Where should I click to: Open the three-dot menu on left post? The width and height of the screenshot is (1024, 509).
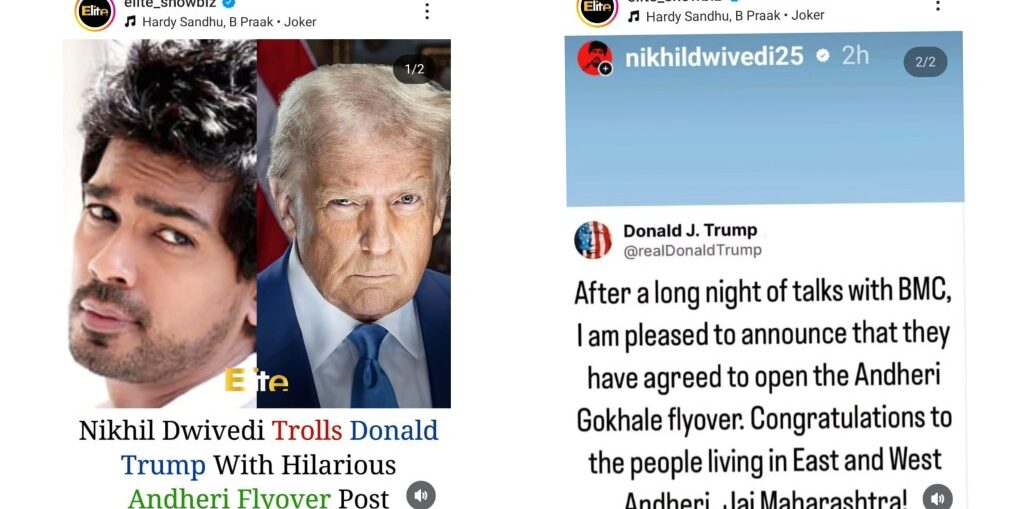click(426, 10)
